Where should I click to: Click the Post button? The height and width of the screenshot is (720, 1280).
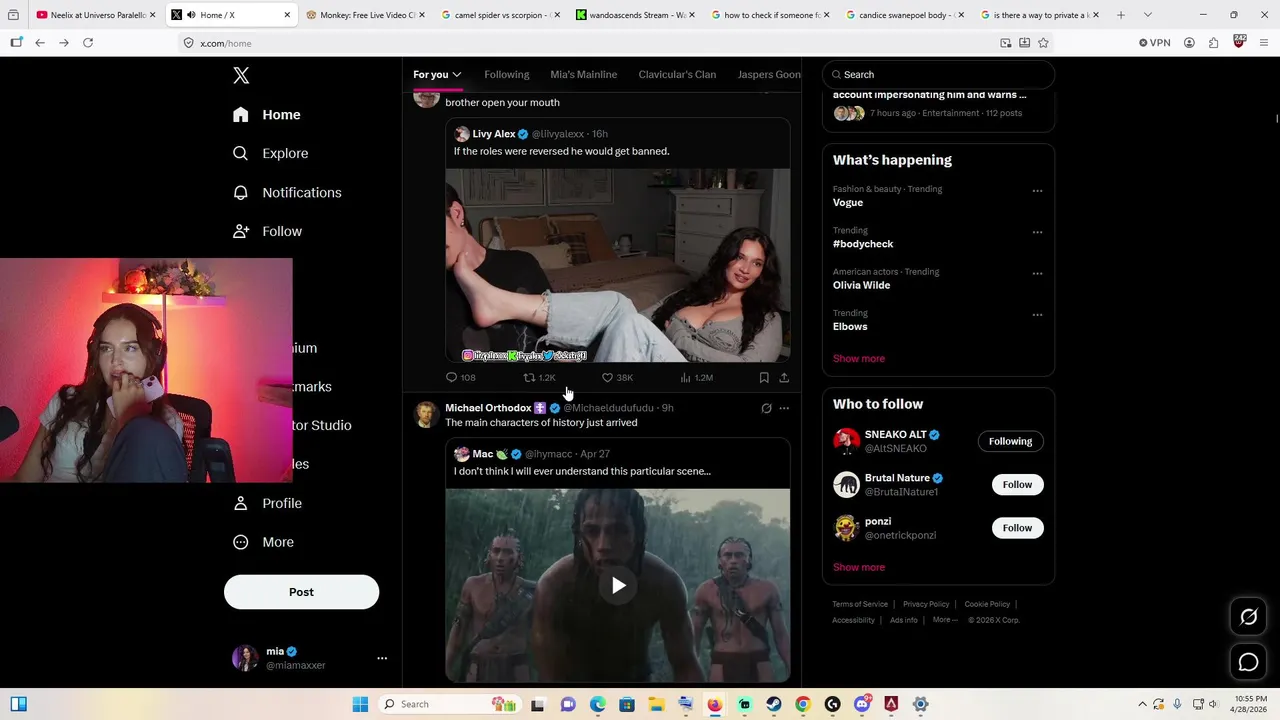coord(301,592)
